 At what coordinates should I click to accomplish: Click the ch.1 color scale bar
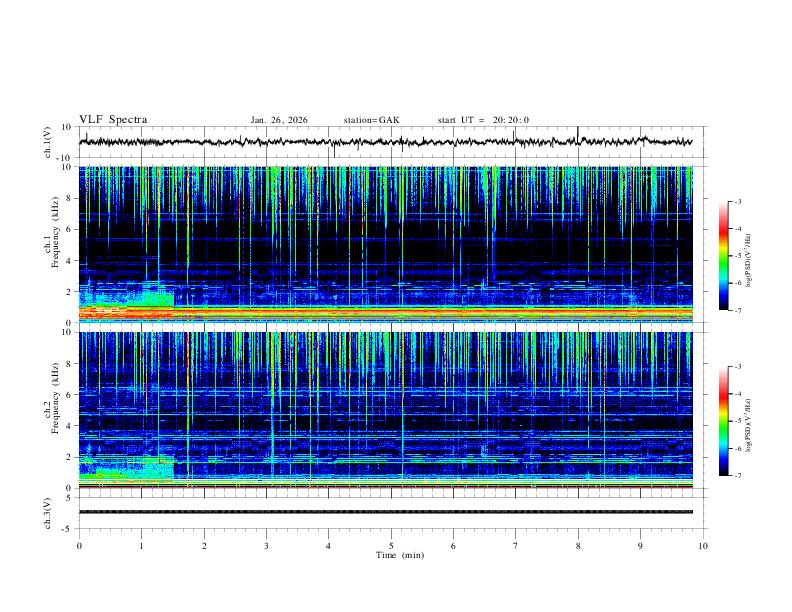point(723,256)
